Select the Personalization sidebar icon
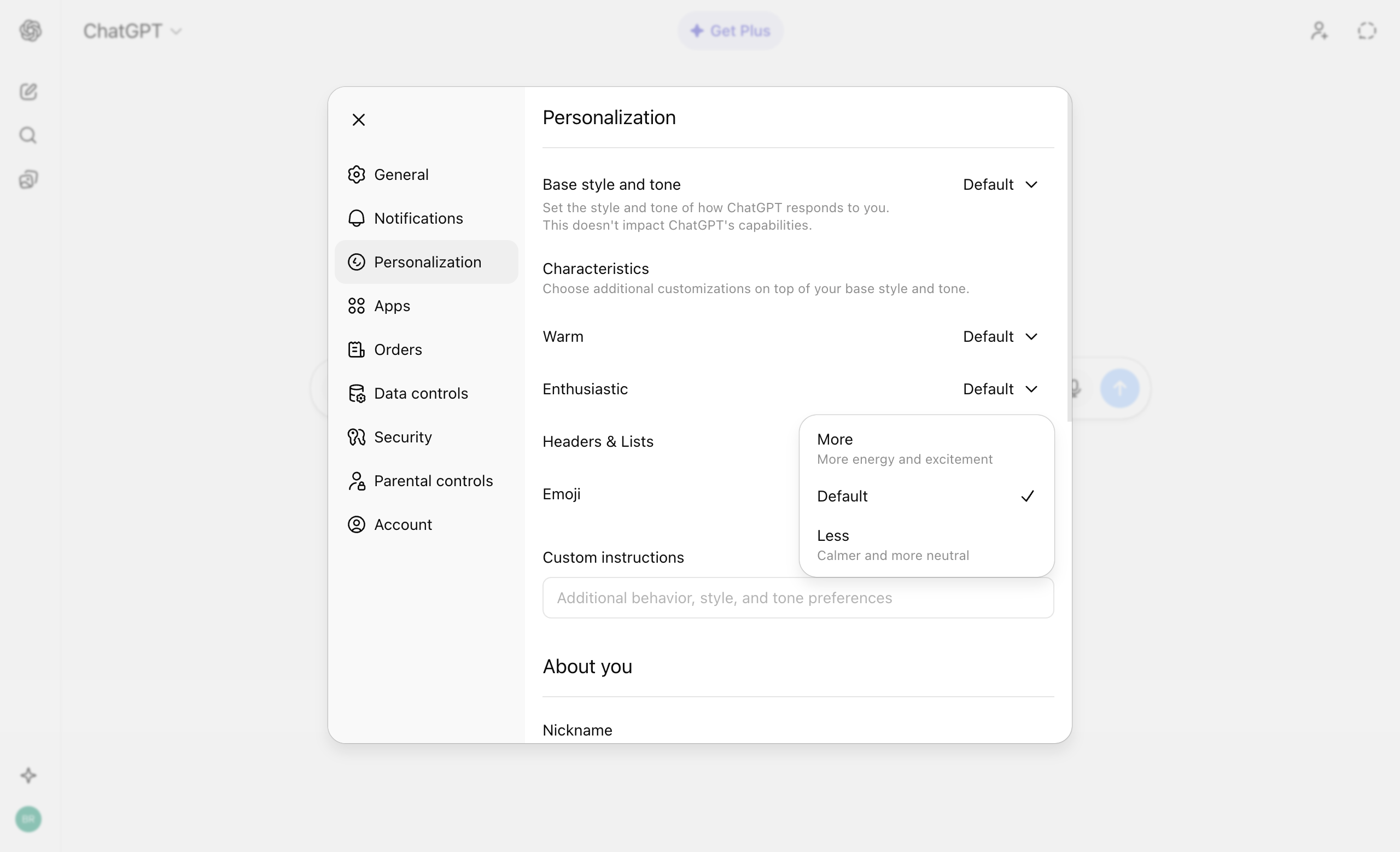 click(356, 262)
